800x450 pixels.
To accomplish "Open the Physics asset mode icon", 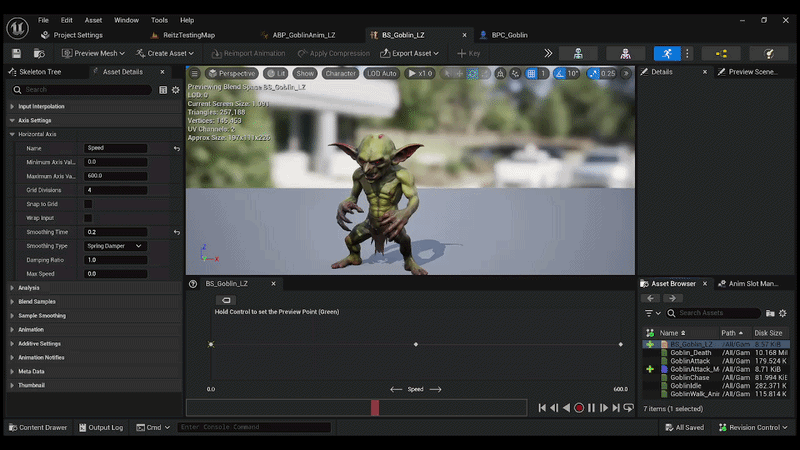I will 769,53.
